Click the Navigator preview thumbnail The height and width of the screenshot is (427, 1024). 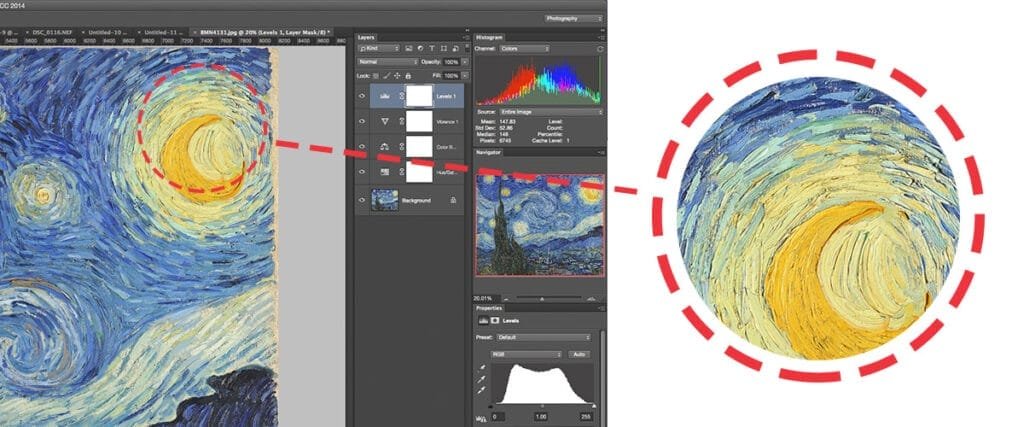(539, 226)
